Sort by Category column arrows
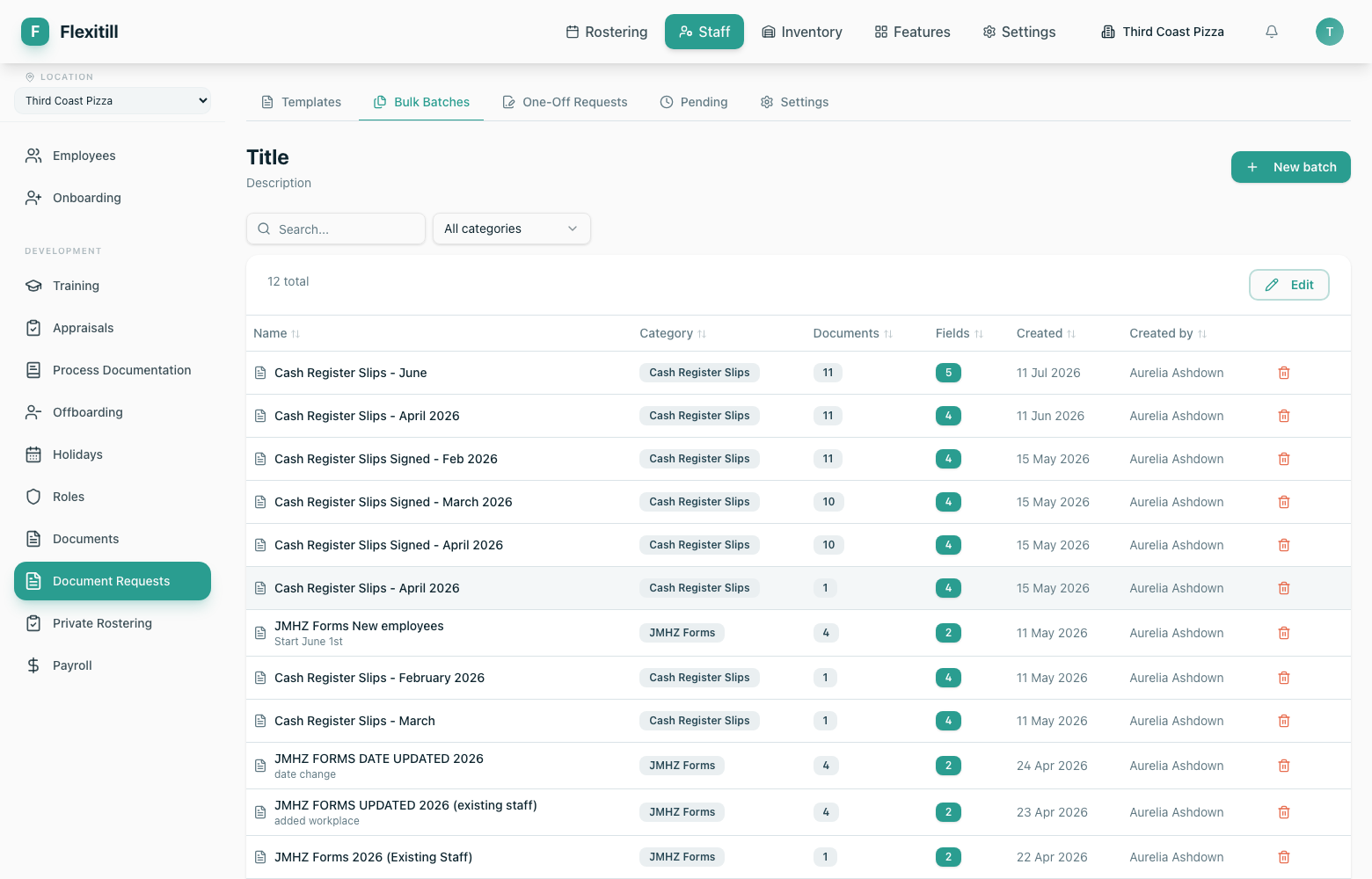The image size is (1372, 879). pyautogui.click(x=702, y=334)
